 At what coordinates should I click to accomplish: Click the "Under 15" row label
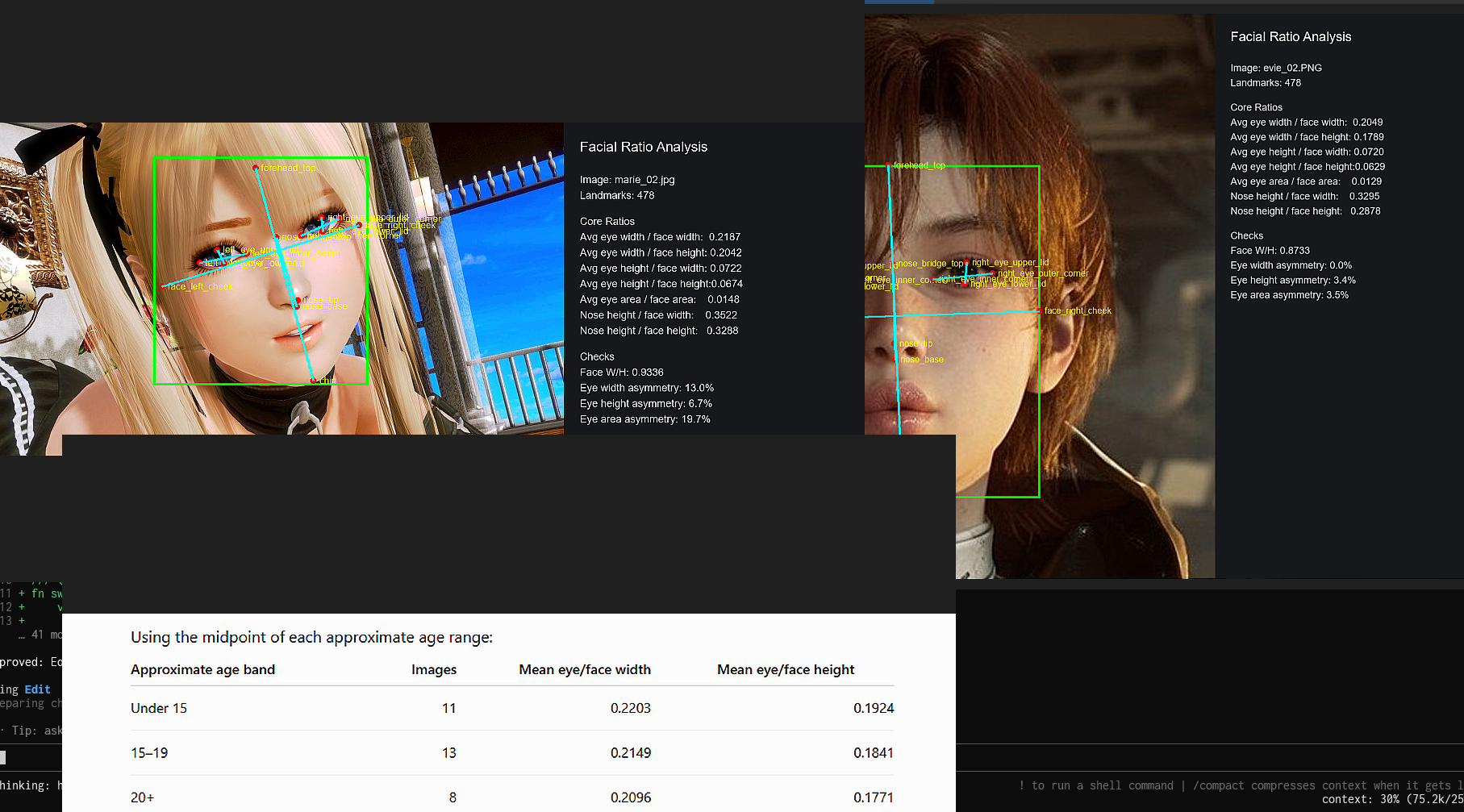pos(159,708)
